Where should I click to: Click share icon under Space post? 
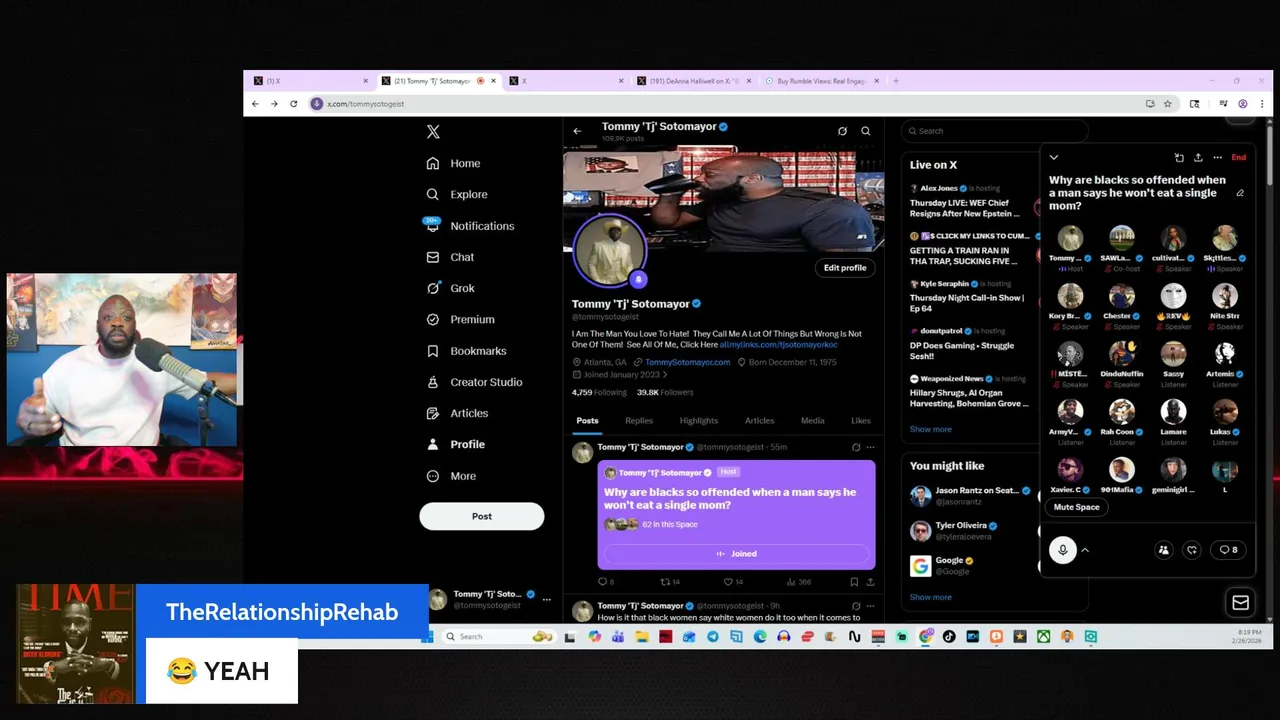(x=870, y=581)
